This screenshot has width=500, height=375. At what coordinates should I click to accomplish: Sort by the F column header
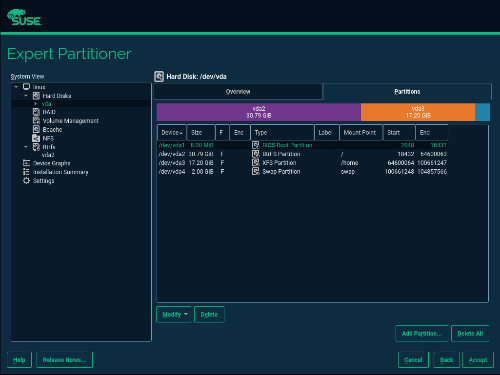click(x=222, y=132)
